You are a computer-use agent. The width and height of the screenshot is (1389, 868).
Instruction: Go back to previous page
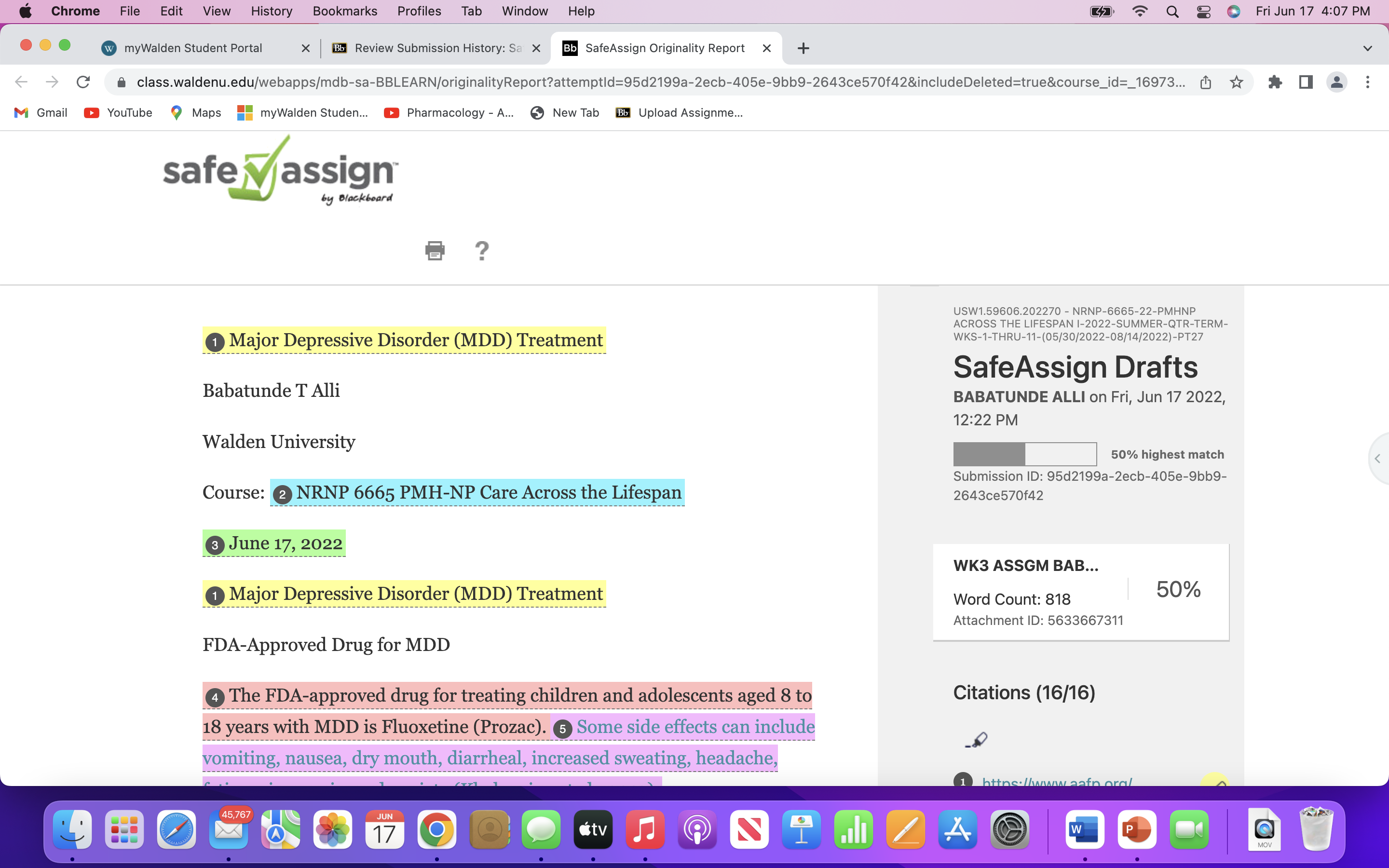point(21,82)
